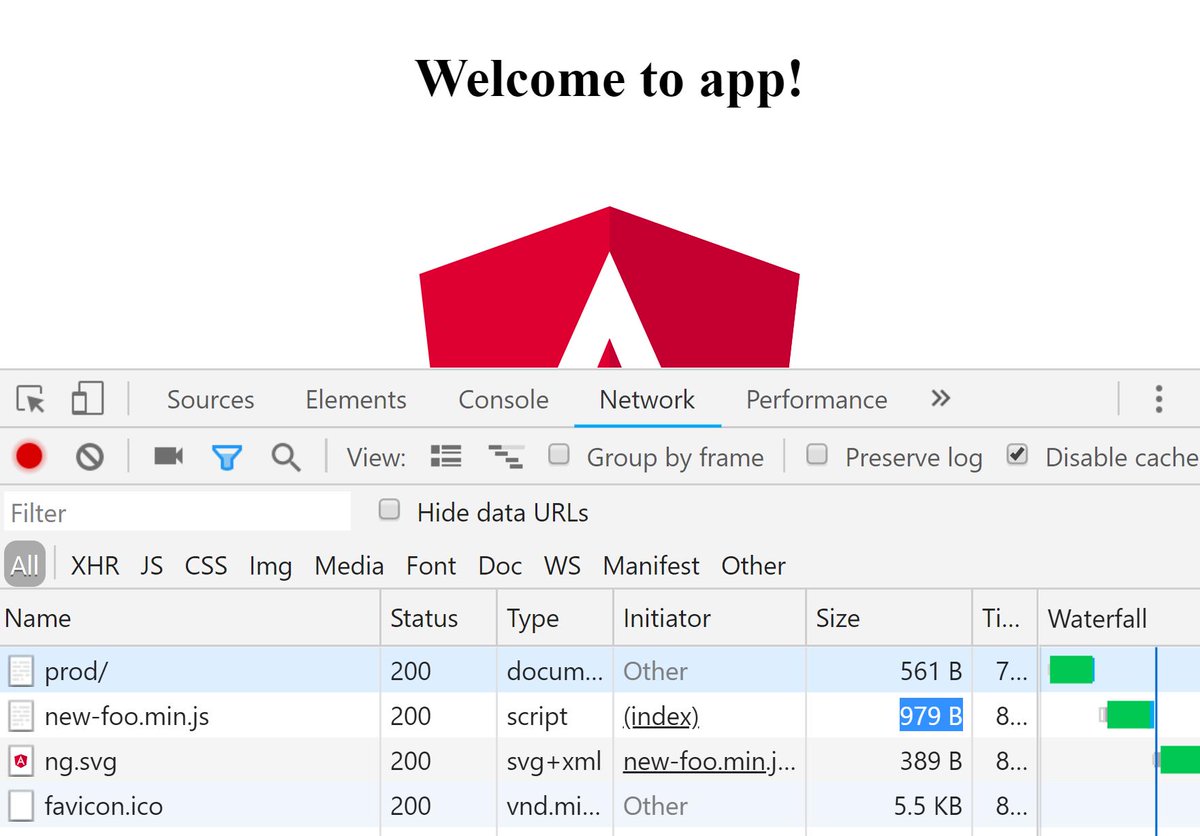Toggle the filter funnel icon
This screenshot has width=1200, height=836.
click(227, 458)
